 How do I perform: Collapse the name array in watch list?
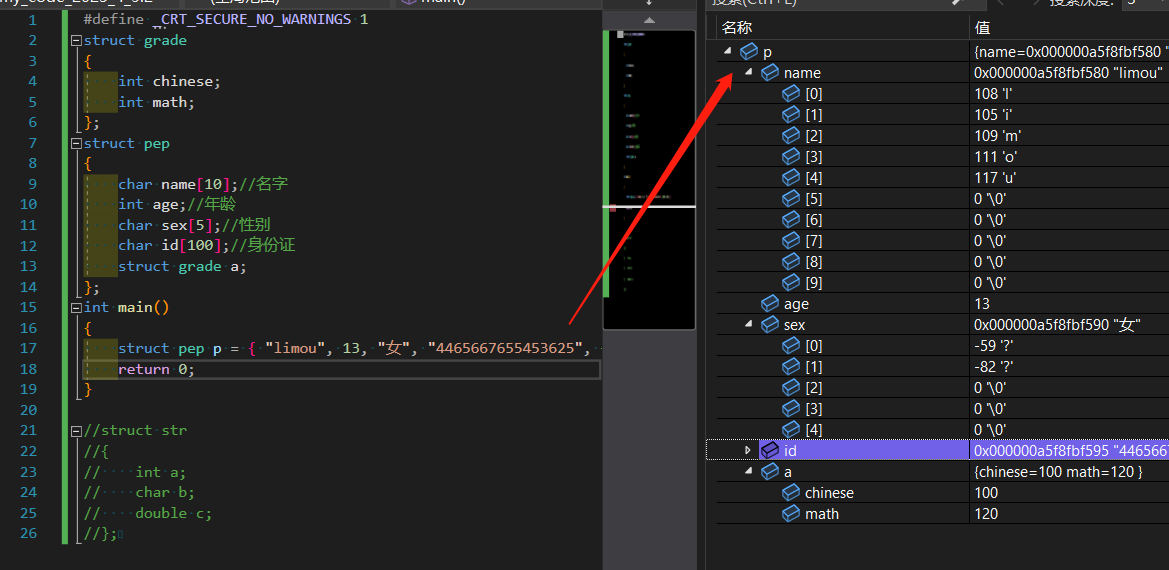[x=748, y=73]
